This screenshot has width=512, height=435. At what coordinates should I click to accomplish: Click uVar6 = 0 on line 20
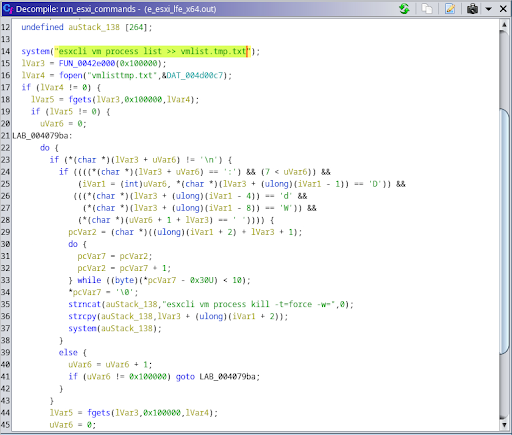coord(63,124)
